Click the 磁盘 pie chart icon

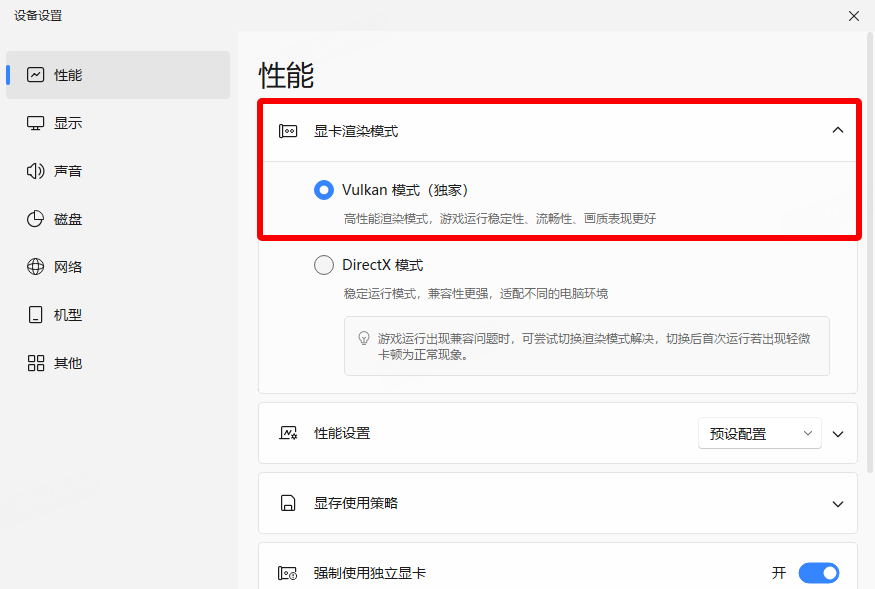(36, 219)
